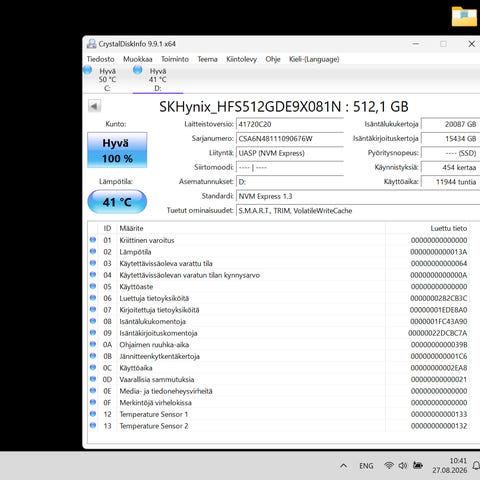Click the Käyttöaika value 11944 tuntia
480x480 pixels.
450,182
